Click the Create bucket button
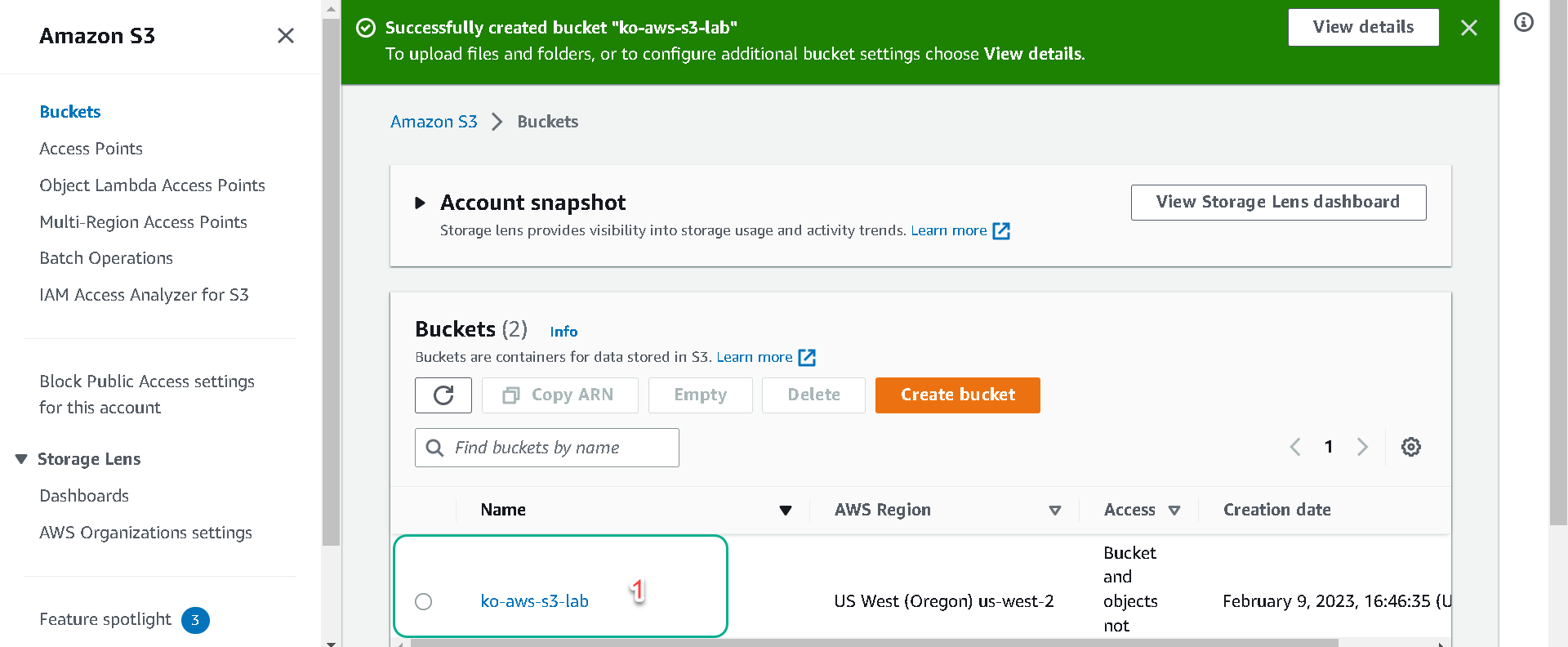 (x=958, y=395)
